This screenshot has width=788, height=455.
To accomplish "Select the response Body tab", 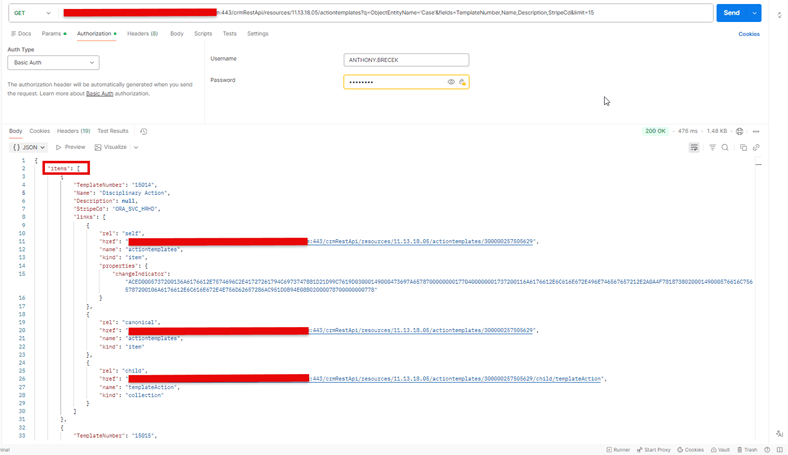I will coord(16,131).
